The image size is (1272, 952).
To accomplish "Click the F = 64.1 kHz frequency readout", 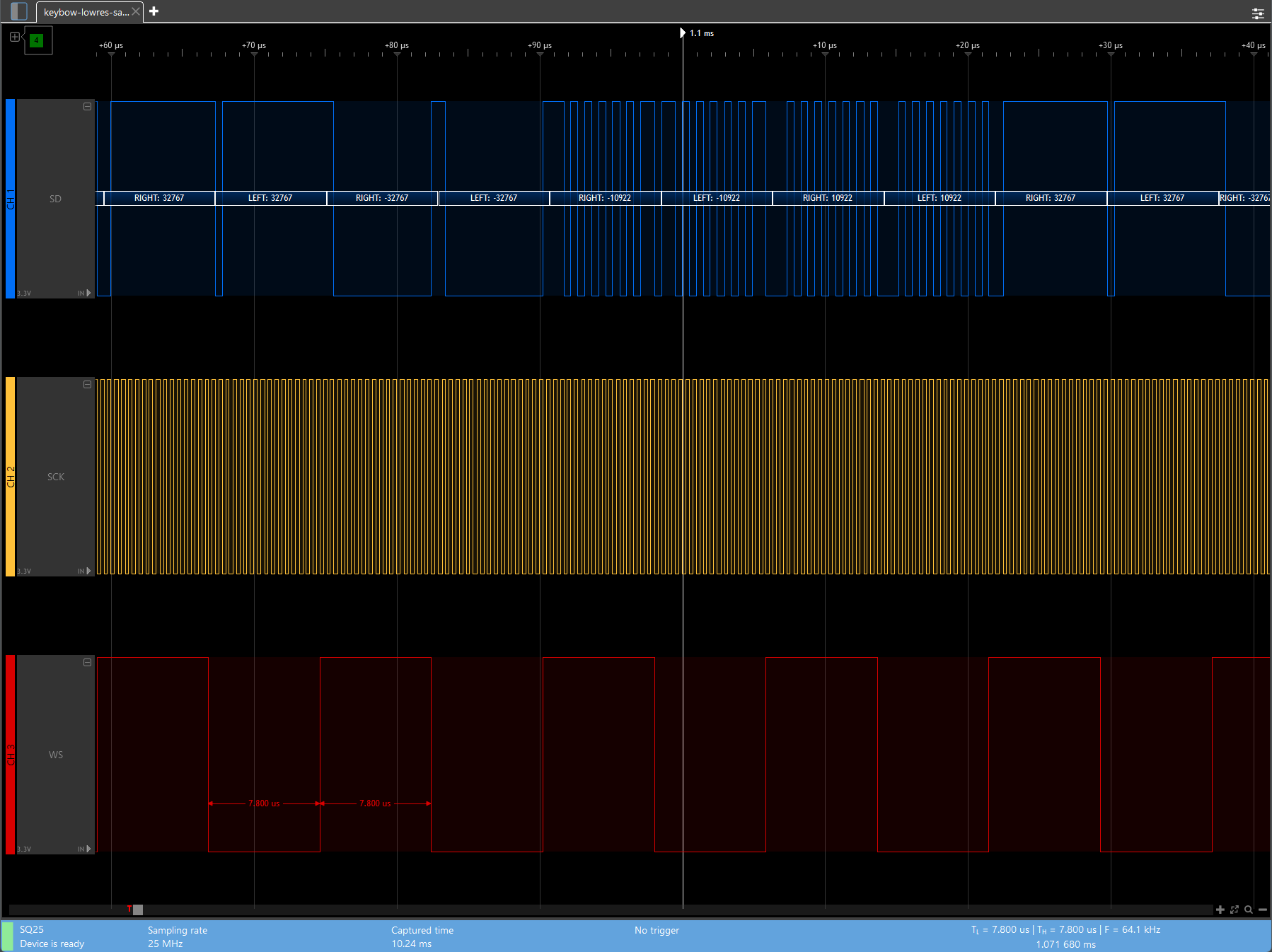I will coord(1133,929).
